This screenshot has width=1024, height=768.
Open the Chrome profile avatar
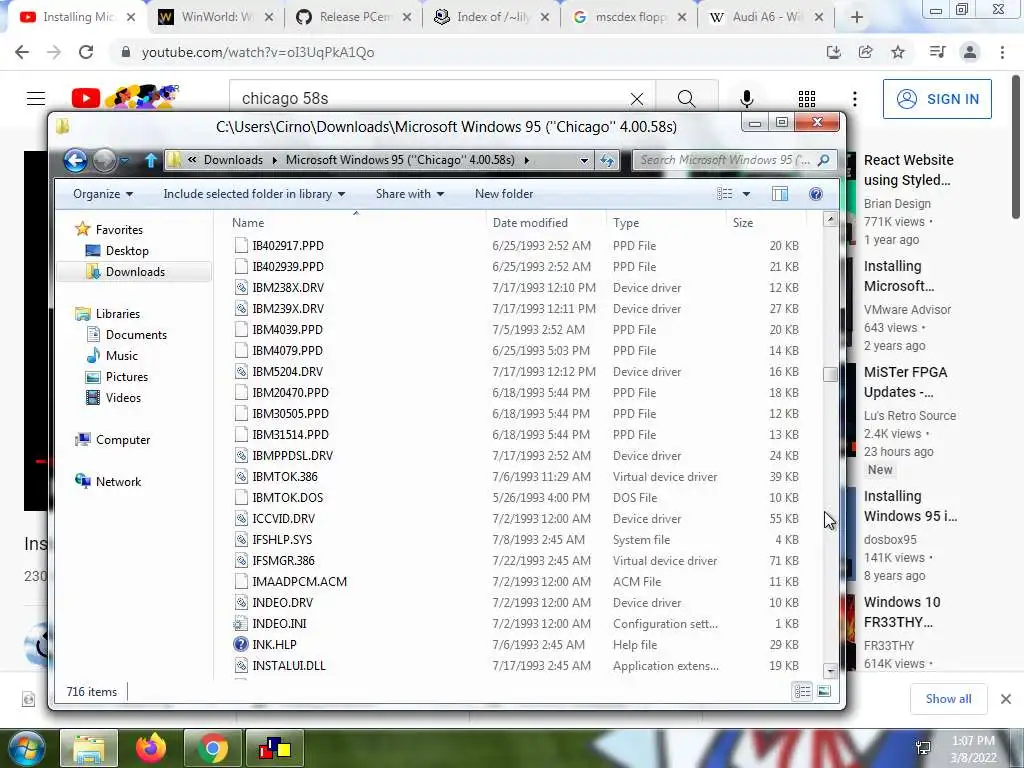tap(970, 52)
